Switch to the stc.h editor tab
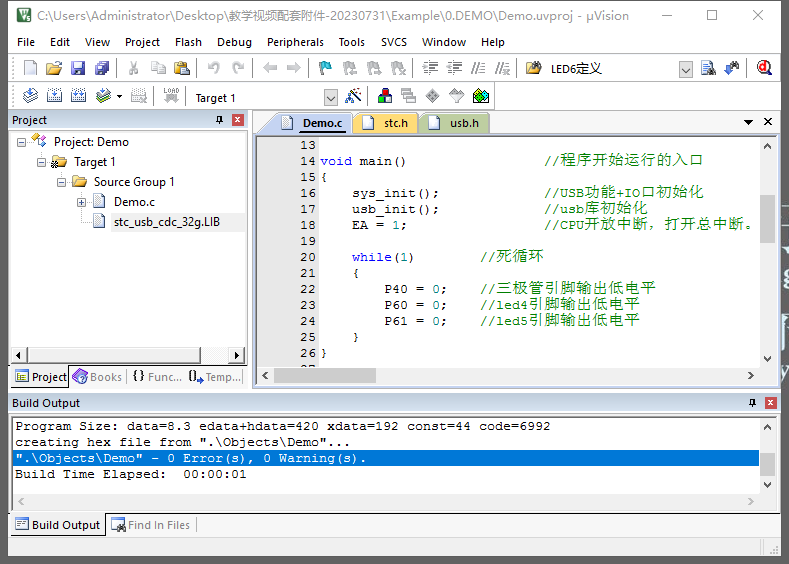789x564 pixels. [385, 123]
